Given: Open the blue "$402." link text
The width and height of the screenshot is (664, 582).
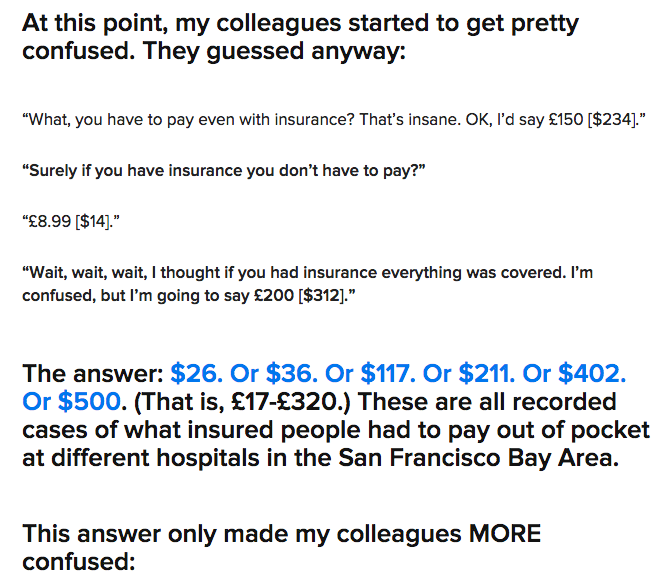Looking at the screenshot, I should pyautogui.click(x=592, y=374).
